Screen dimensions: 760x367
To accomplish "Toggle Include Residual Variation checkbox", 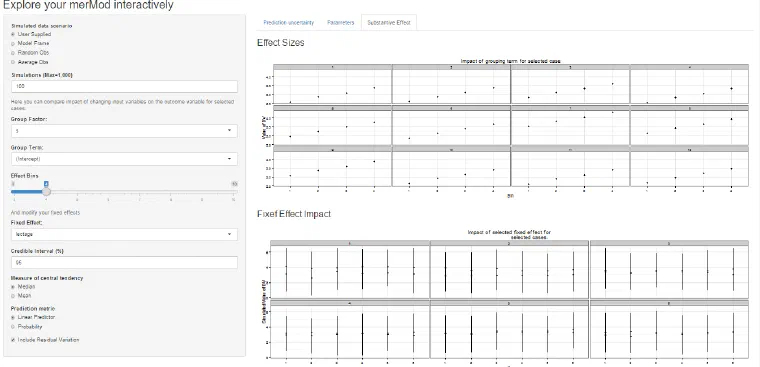I will coord(13,340).
